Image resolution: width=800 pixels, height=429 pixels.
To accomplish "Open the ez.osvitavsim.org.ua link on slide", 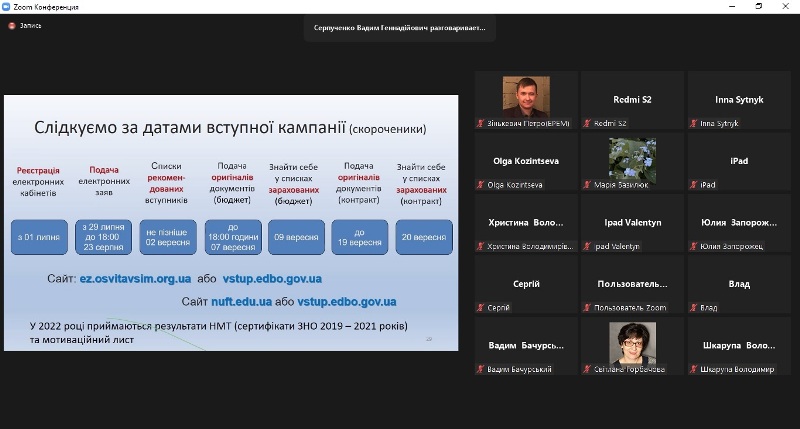I will pos(135,279).
